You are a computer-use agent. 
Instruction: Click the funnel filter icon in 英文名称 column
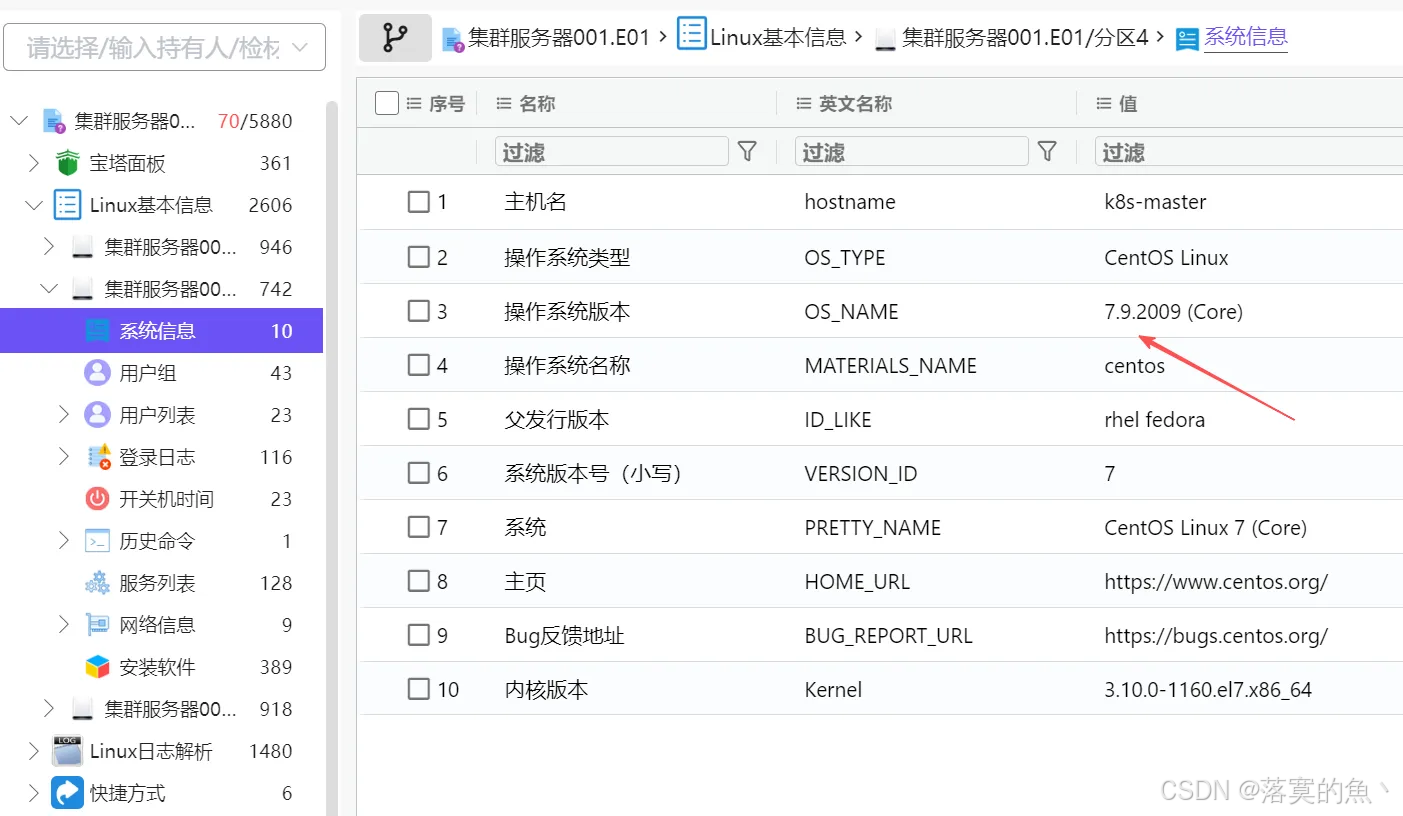click(x=1047, y=152)
